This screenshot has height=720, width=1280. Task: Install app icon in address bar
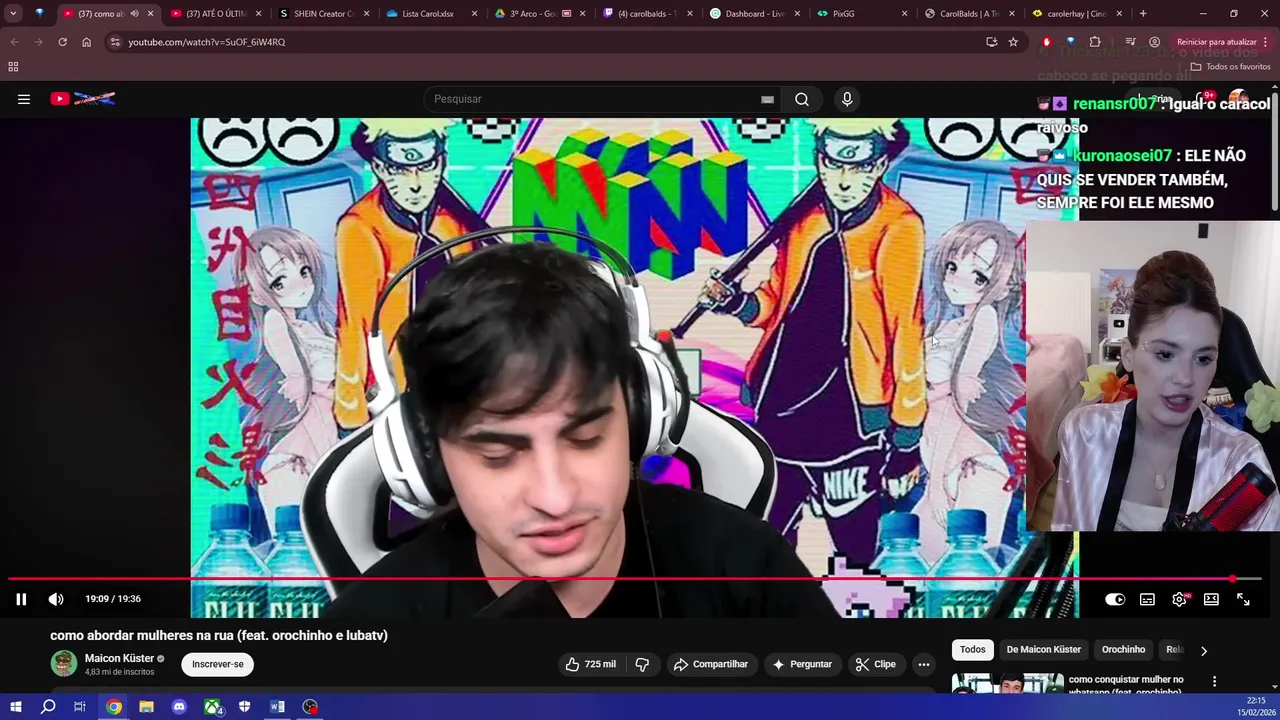[x=991, y=42]
